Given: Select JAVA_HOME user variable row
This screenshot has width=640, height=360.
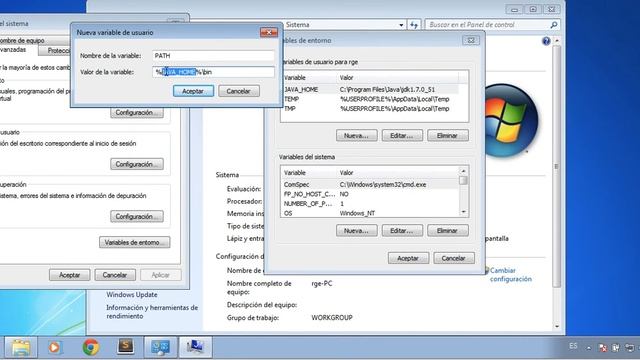Looking at the screenshot, I should pos(369,89).
